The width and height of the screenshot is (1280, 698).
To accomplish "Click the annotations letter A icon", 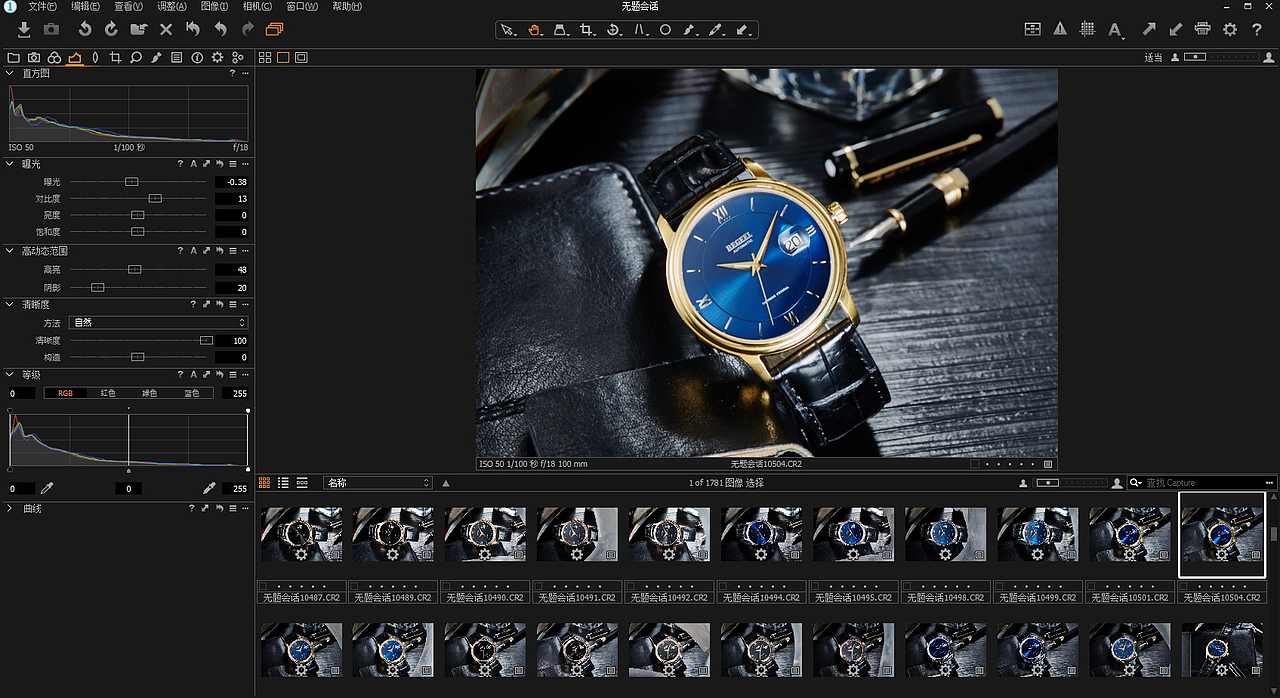I will [x=1116, y=30].
